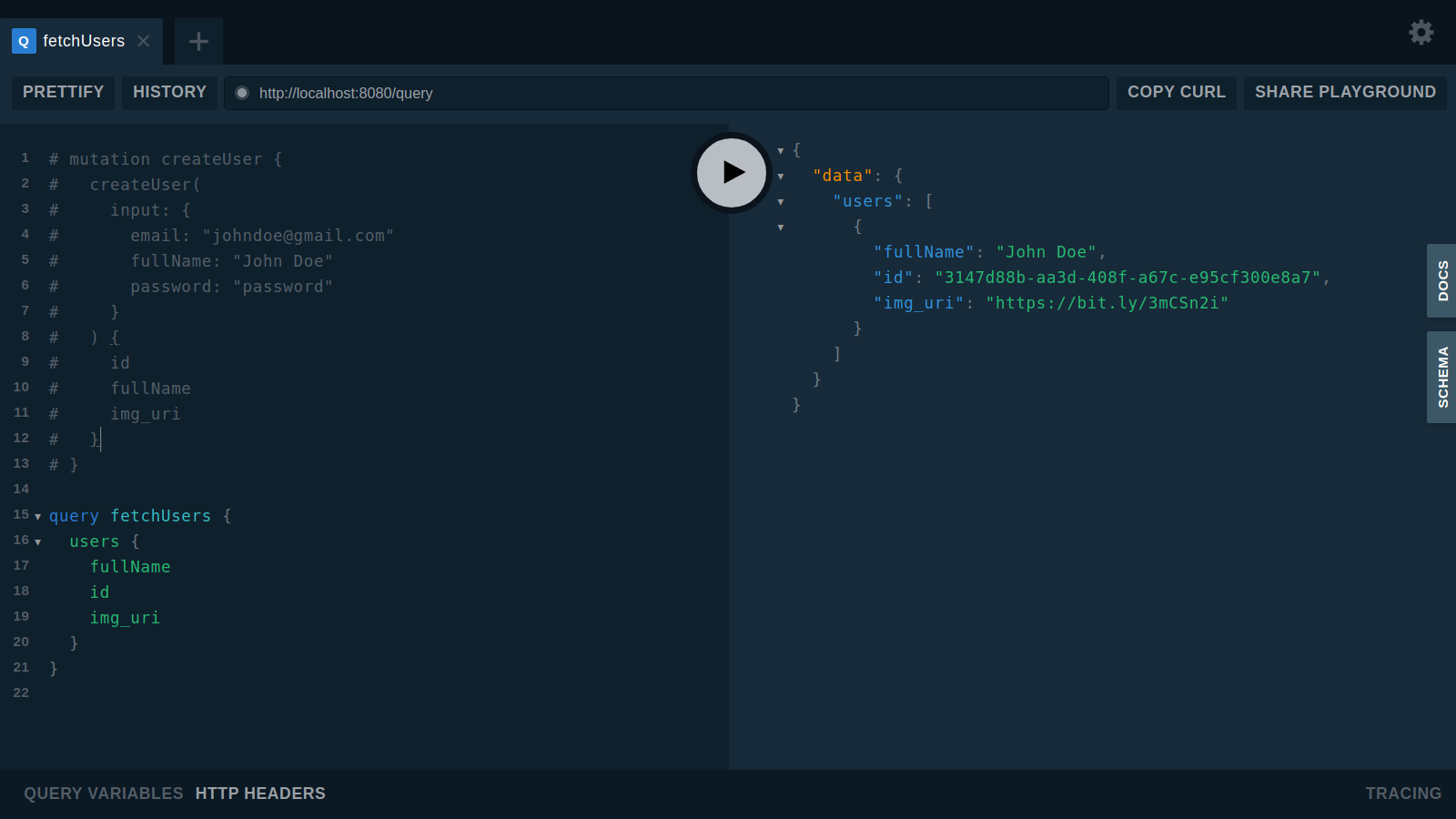Viewport: 1456px width, 819px height.
Task: Click the commented 'mutation createUser' line
Action: 166,159
